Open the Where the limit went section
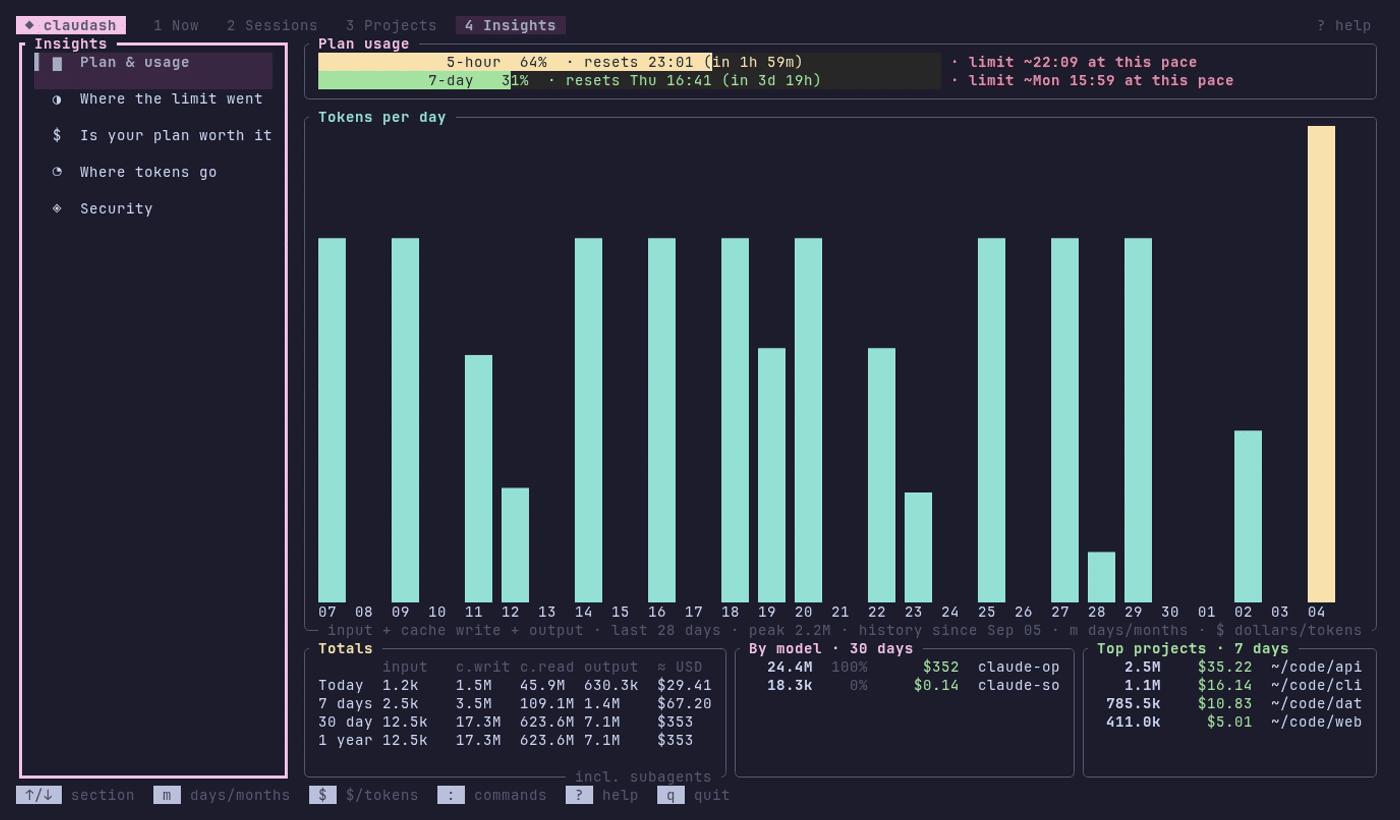Viewport: 1400px width, 820px height. [x=153, y=99]
